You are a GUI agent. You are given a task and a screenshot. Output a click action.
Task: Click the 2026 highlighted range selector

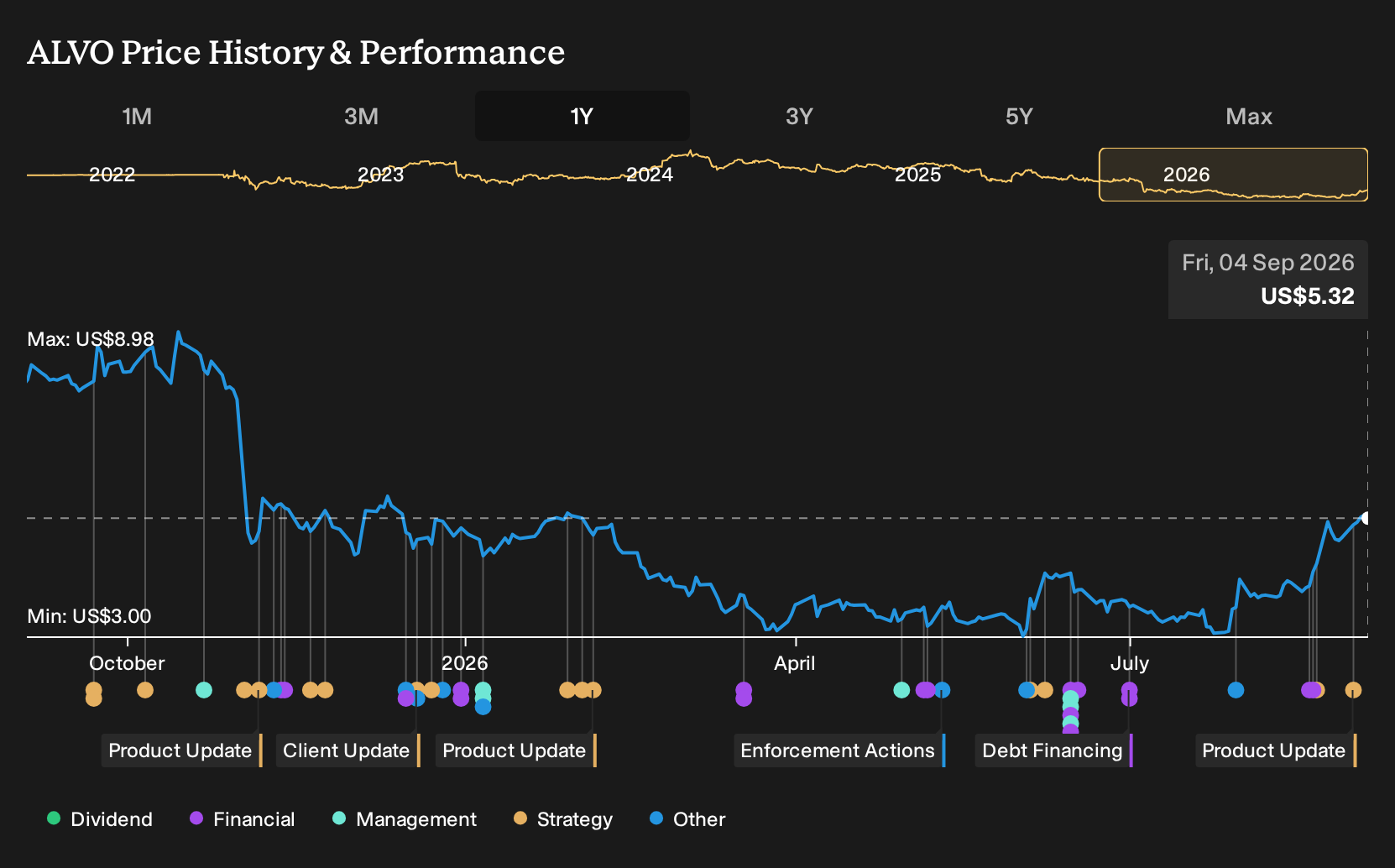(x=1233, y=175)
